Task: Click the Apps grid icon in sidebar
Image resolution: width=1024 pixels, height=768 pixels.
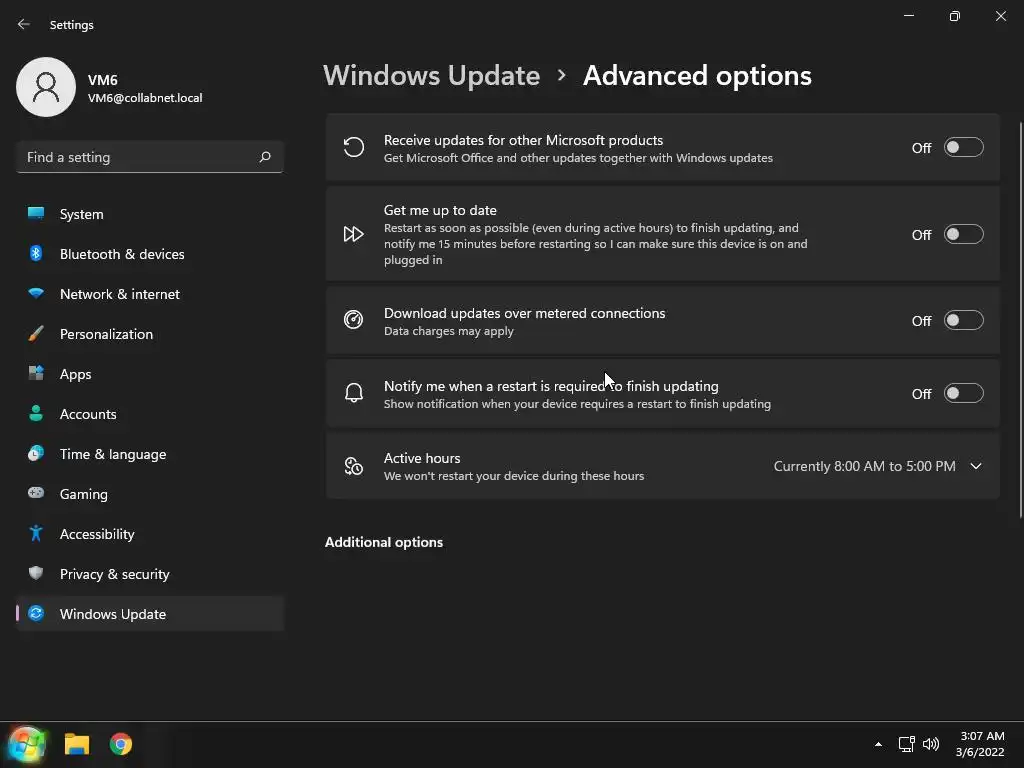Action: click(x=36, y=374)
